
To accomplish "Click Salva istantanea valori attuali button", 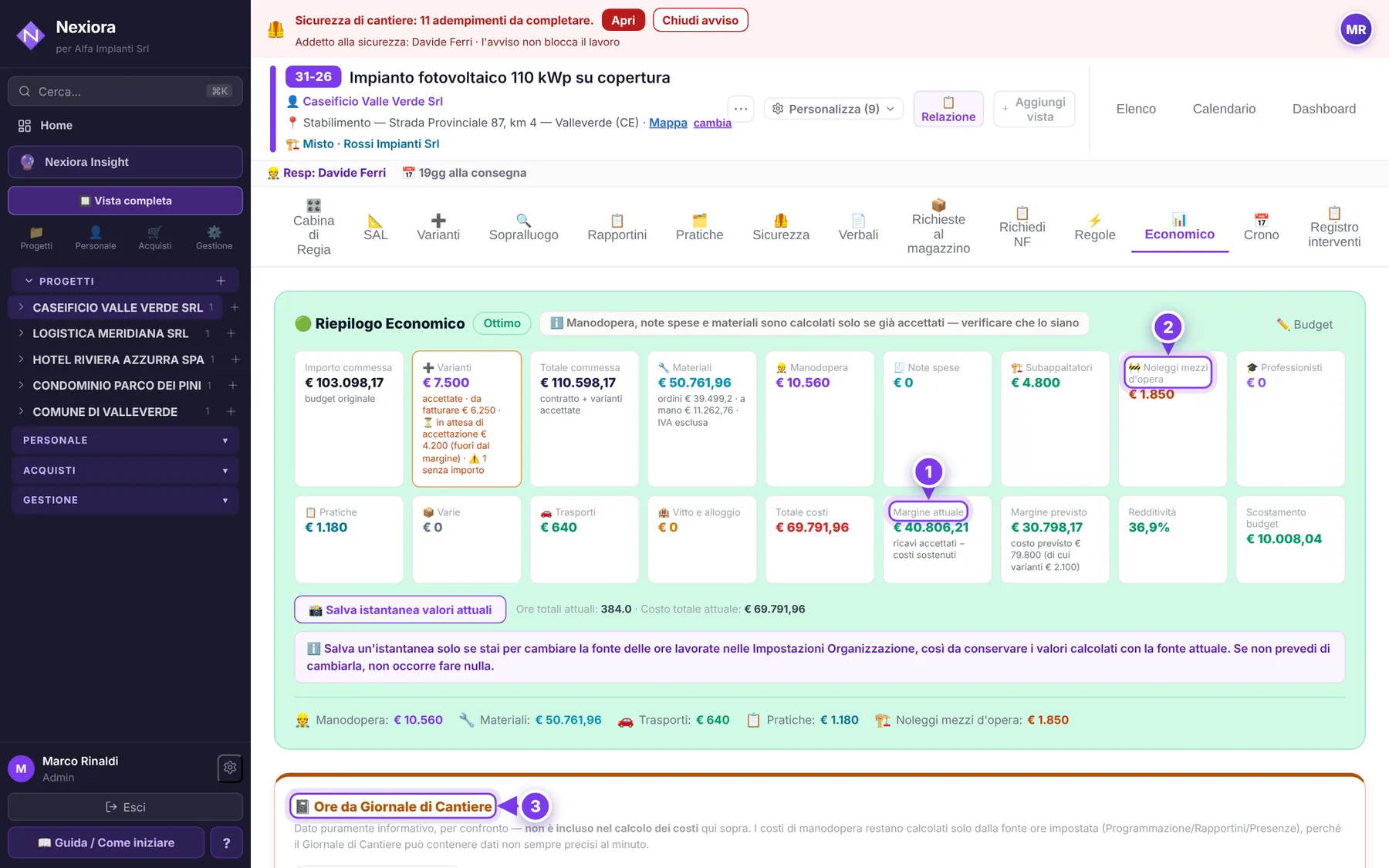I will (400, 610).
